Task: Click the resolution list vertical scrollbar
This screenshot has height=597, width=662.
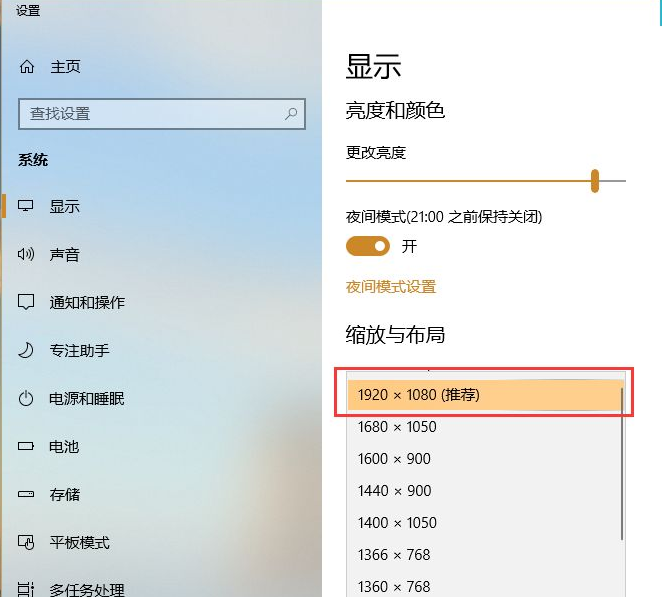Action: click(x=623, y=460)
